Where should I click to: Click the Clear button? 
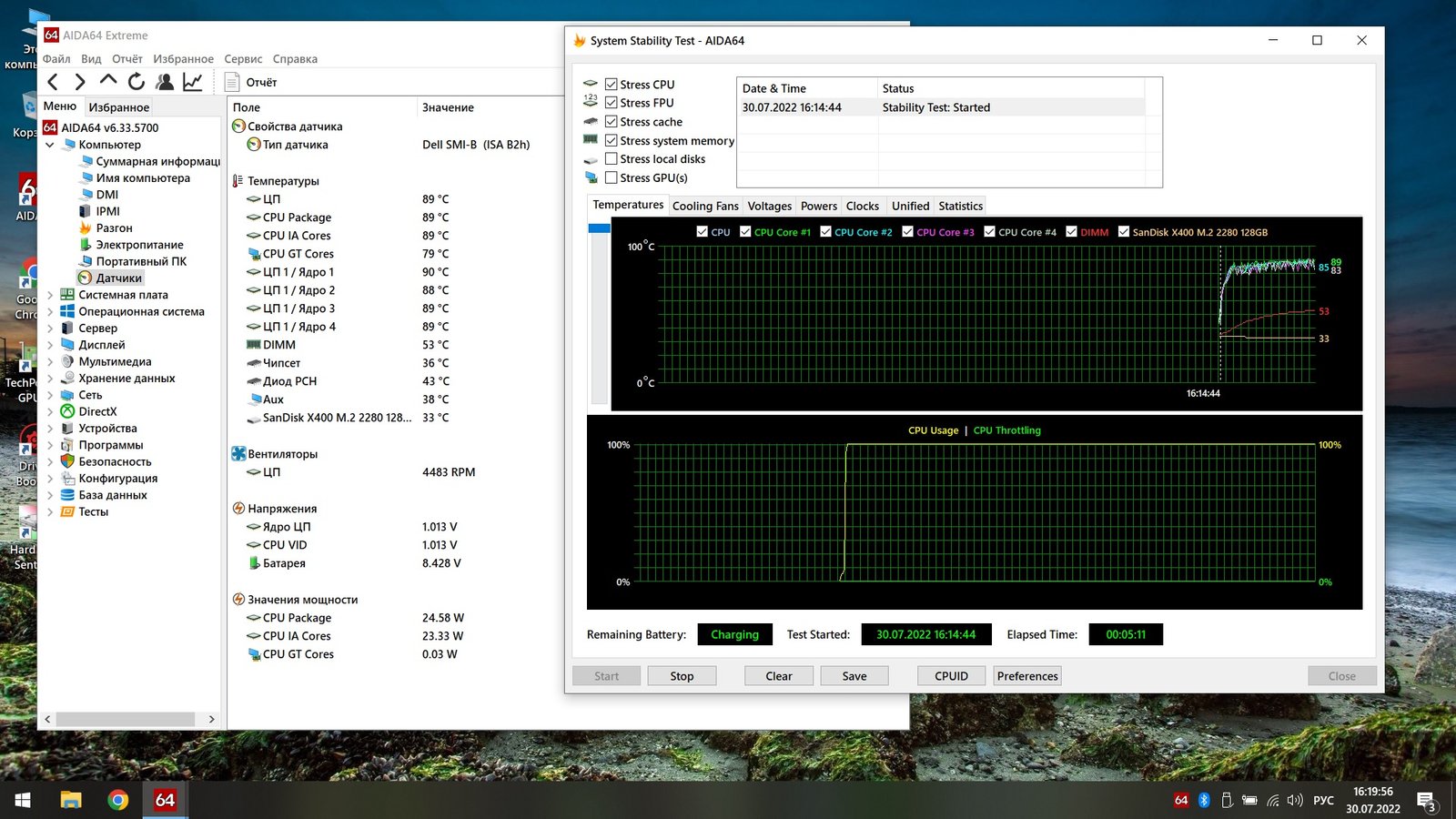pyautogui.click(x=779, y=676)
